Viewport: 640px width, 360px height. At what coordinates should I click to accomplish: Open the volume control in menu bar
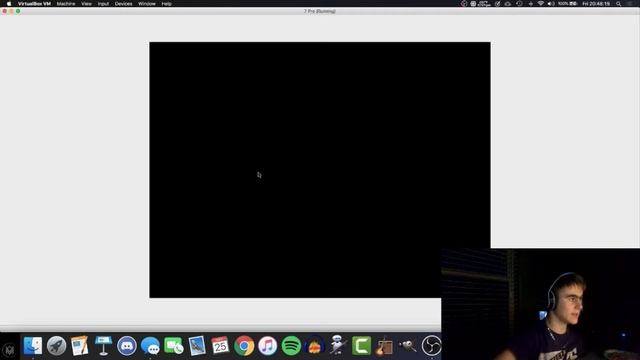[x=551, y=4]
